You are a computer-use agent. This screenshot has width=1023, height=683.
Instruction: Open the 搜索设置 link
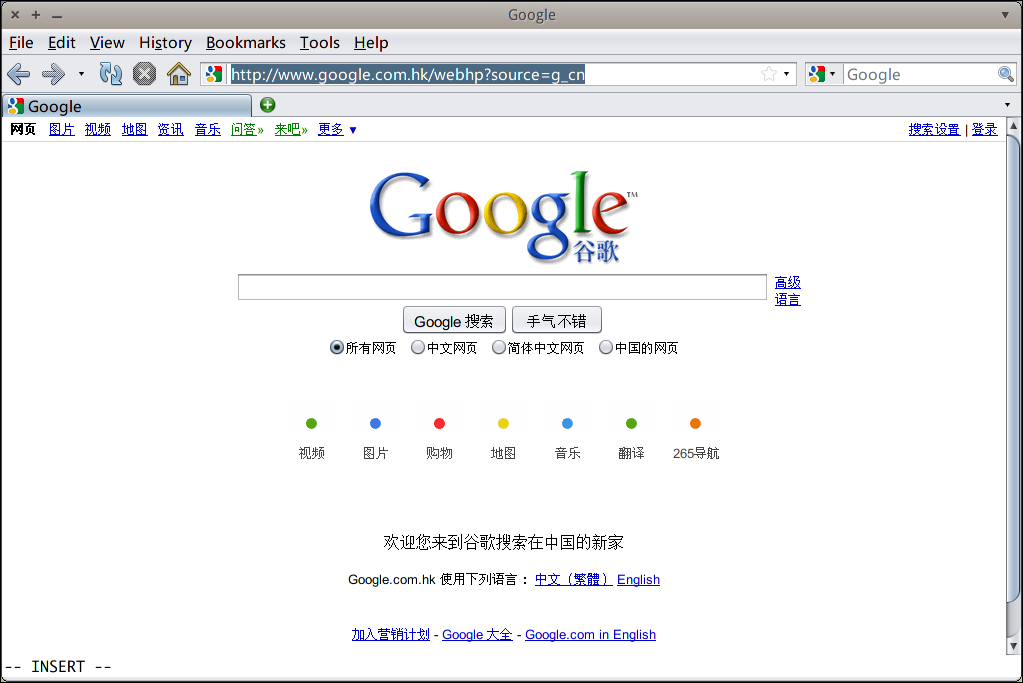[x=934, y=130]
